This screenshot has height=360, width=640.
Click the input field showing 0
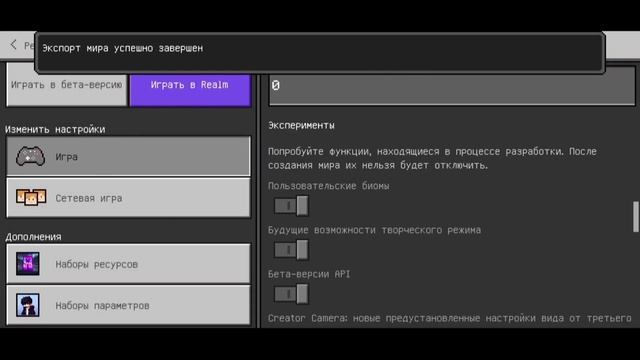452,86
